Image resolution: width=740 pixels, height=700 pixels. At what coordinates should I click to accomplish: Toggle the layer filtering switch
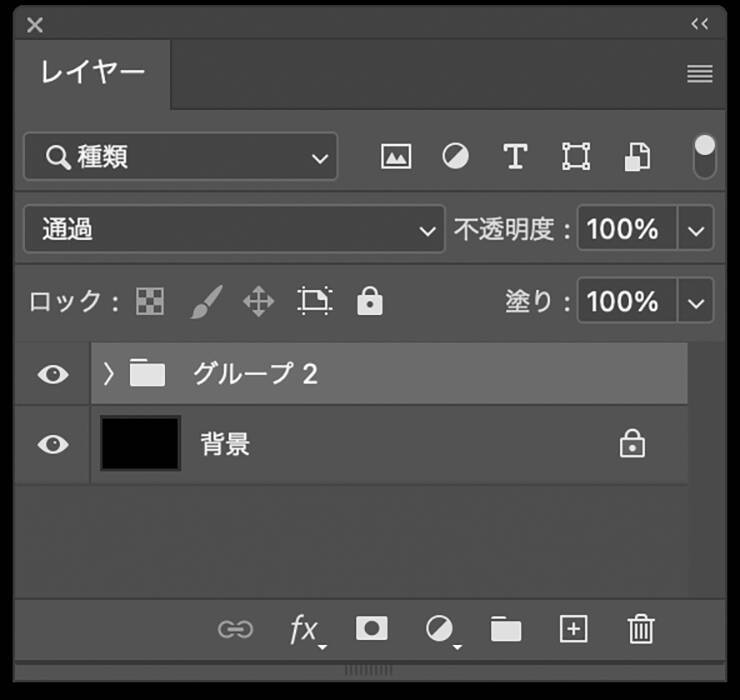tap(705, 157)
